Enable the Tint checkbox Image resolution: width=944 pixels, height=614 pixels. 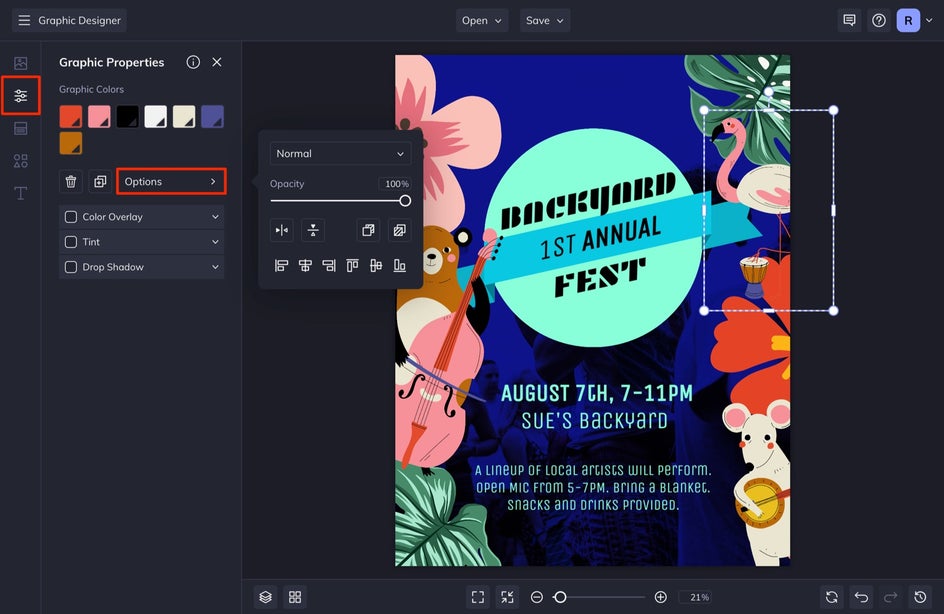pyautogui.click(x=71, y=242)
